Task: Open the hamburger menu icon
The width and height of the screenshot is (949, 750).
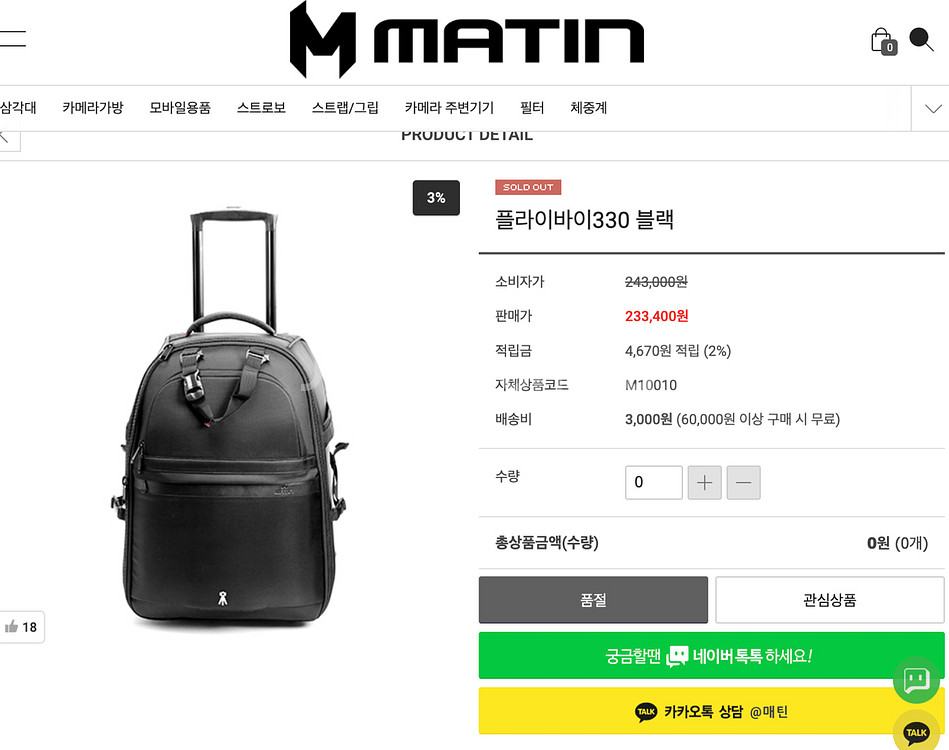Action: (12, 38)
